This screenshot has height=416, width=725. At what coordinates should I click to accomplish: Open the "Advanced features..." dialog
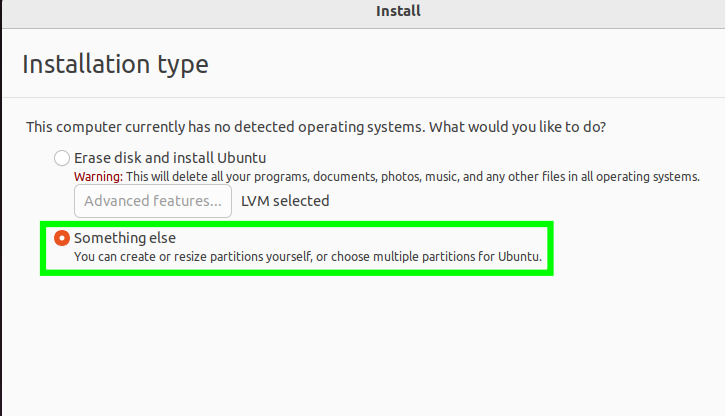point(153,201)
